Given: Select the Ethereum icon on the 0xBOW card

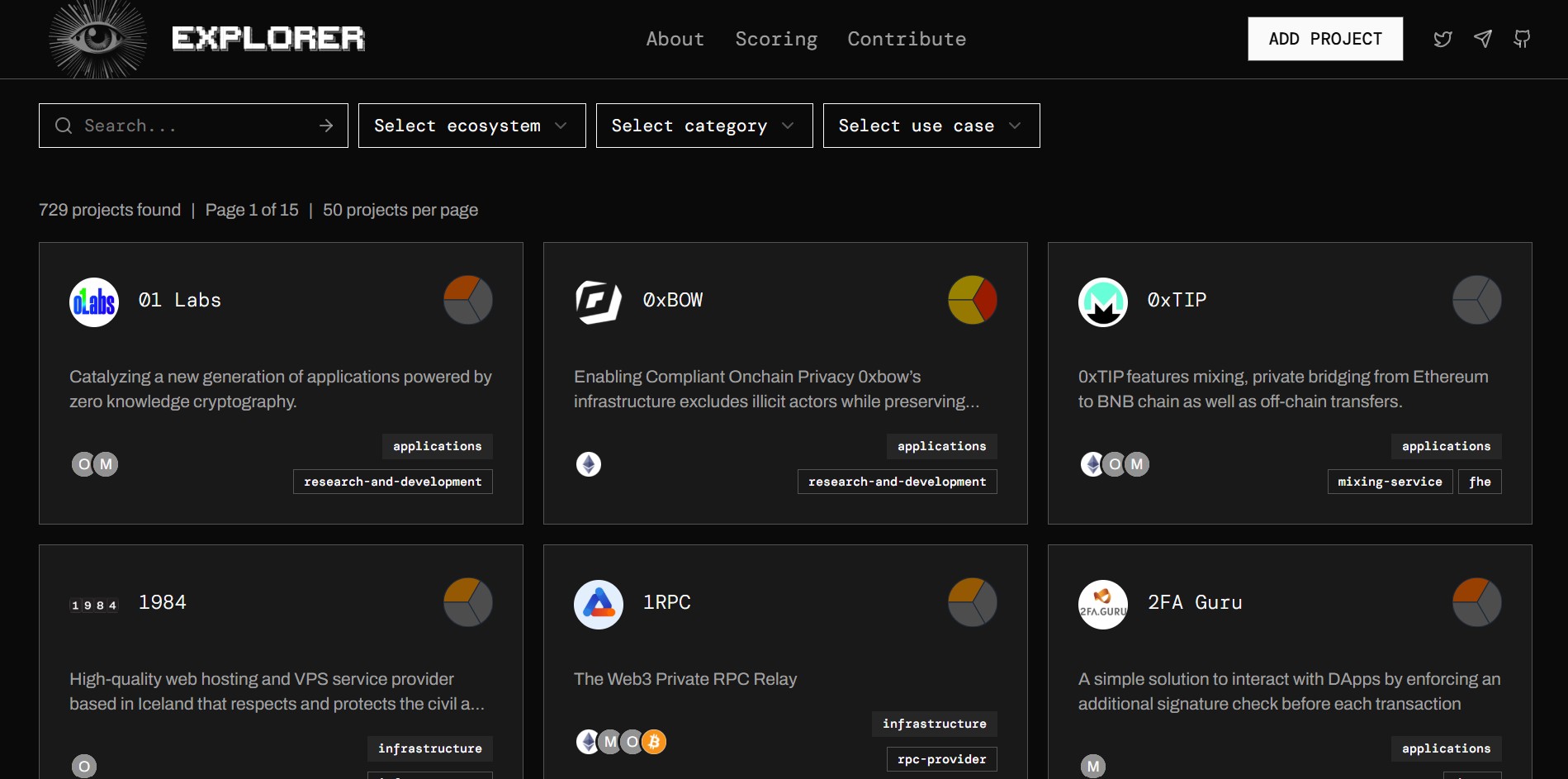Looking at the screenshot, I should 588,464.
